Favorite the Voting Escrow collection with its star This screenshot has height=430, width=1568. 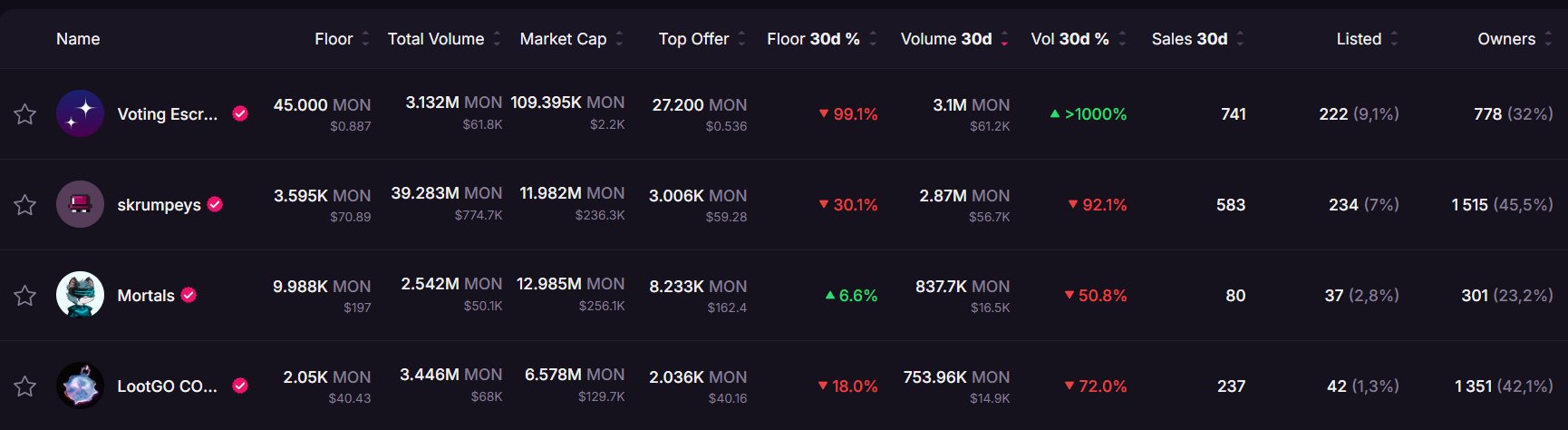(x=25, y=114)
